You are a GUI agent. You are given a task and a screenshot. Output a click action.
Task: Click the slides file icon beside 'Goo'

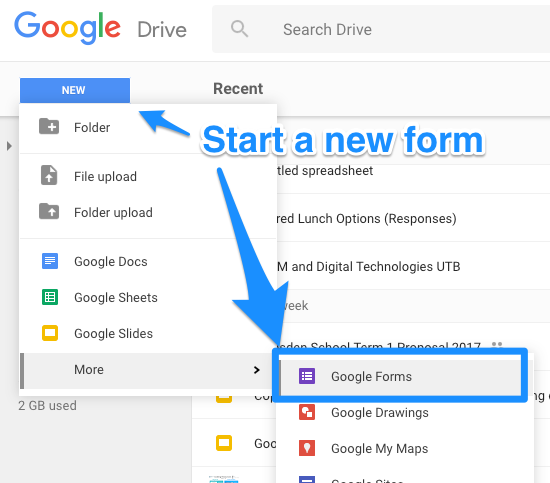[223, 443]
